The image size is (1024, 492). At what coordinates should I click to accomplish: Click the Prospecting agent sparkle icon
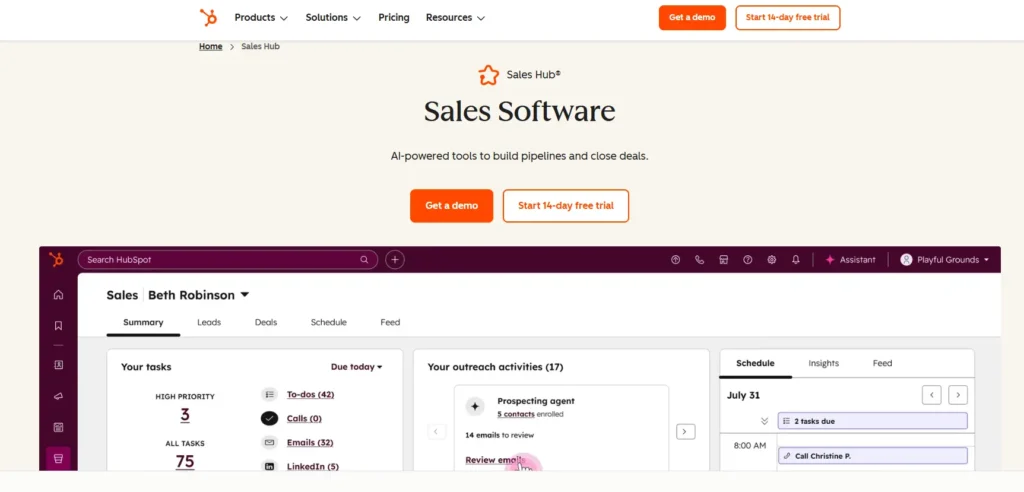tap(475, 406)
